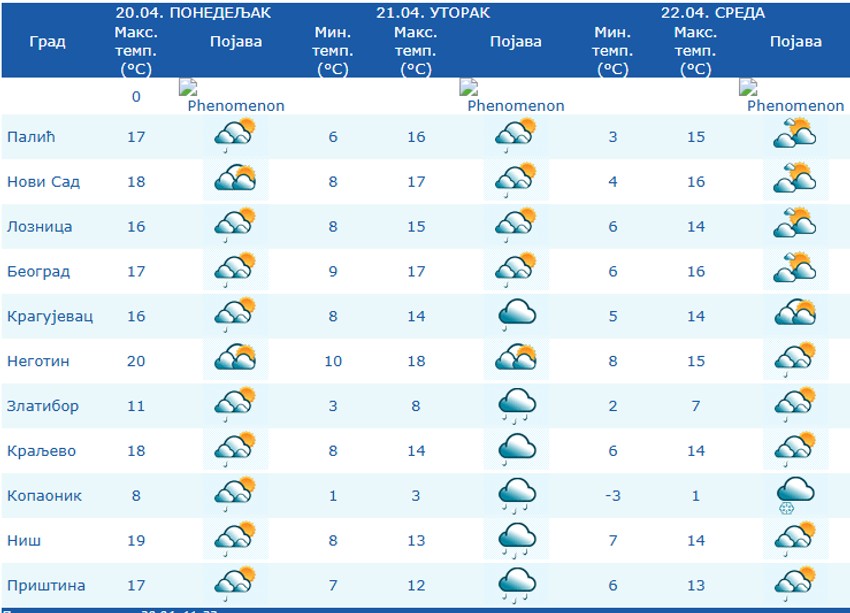Click the Лозница city row label
850x613 pixels.
click(x=40, y=227)
